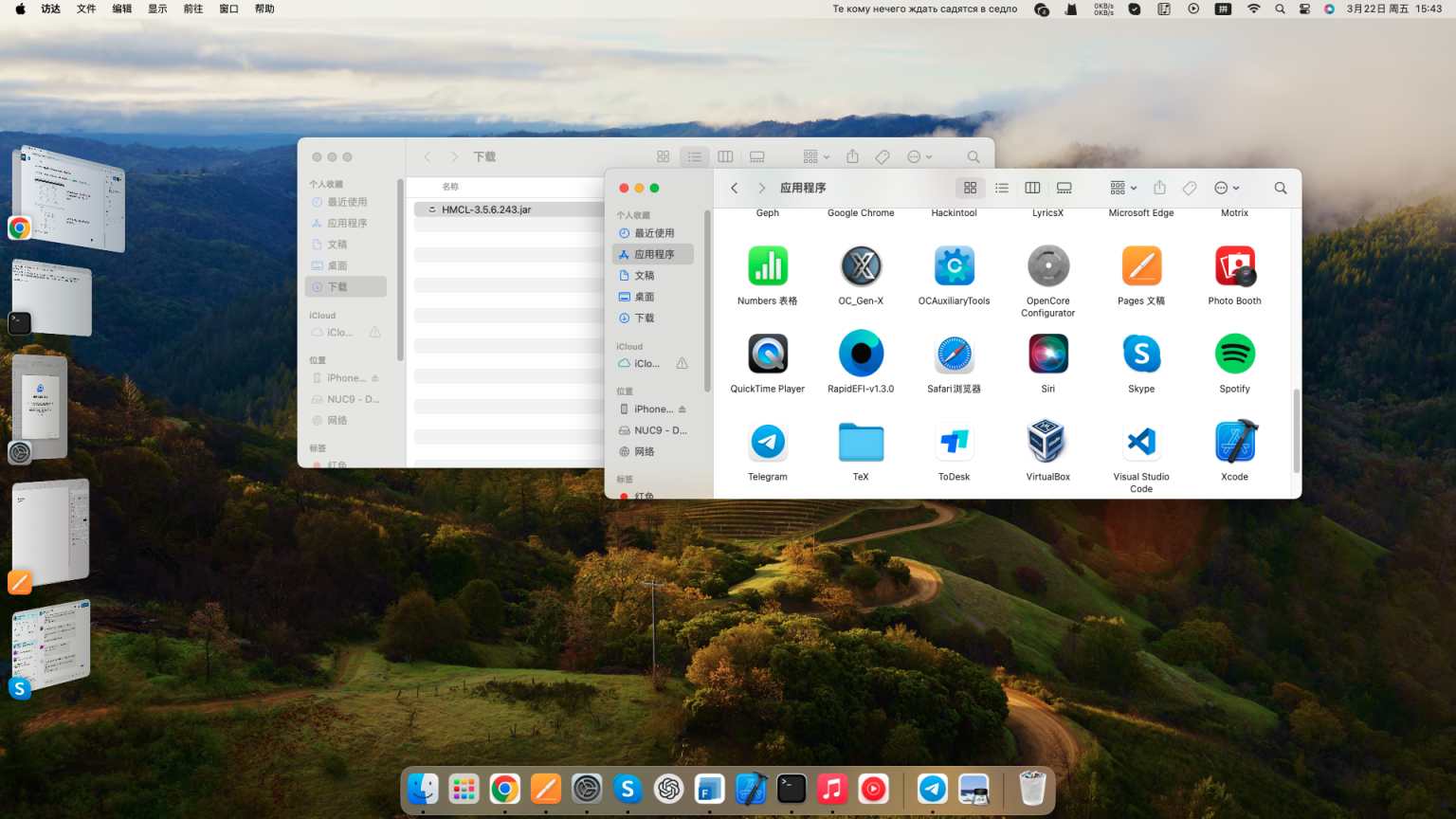Launch Xcode from the Applications folder
1456x819 pixels.
pyautogui.click(x=1234, y=443)
